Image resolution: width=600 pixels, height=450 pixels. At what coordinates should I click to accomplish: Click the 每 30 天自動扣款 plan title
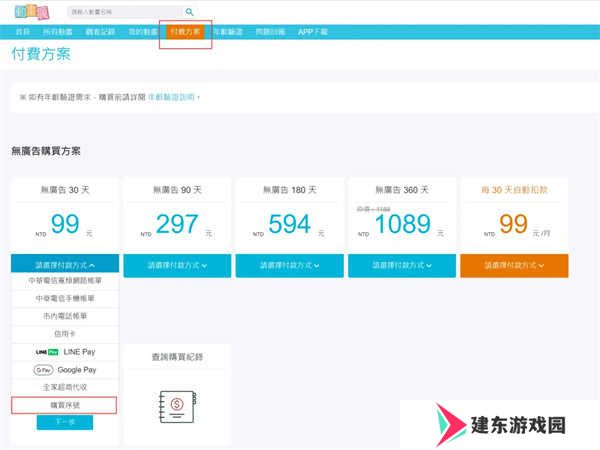[x=514, y=190]
